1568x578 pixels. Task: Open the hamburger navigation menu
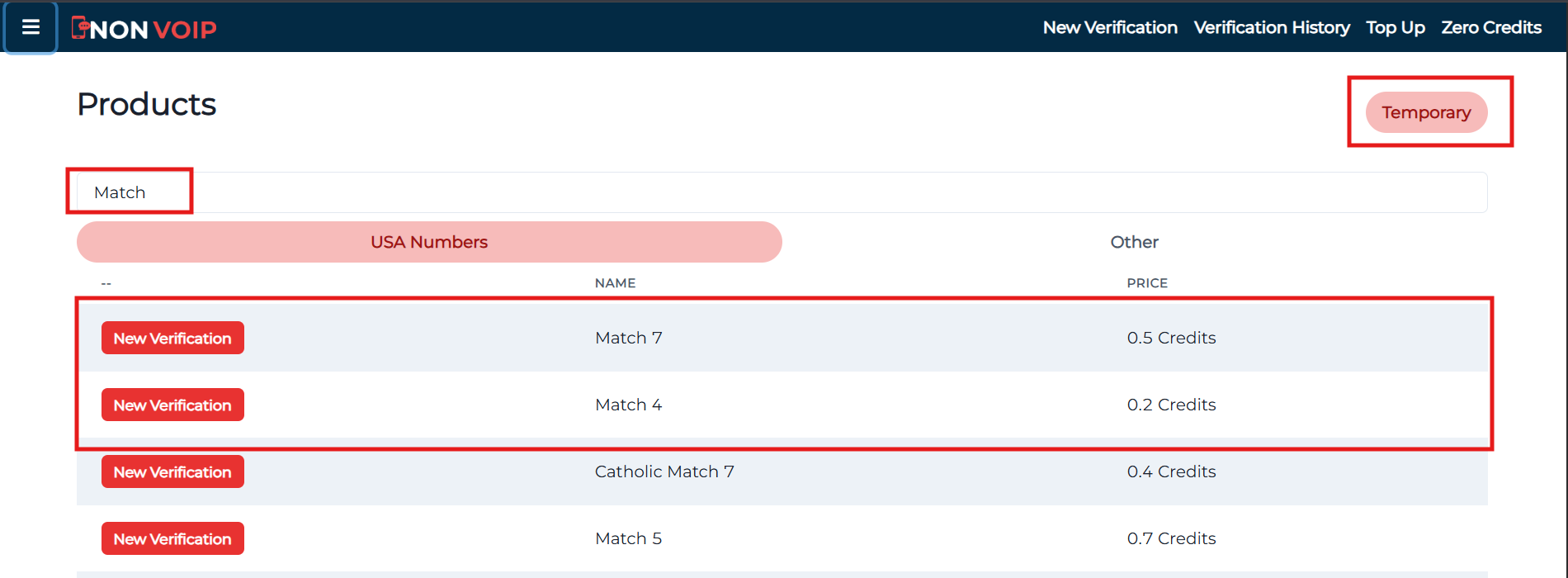30,27
